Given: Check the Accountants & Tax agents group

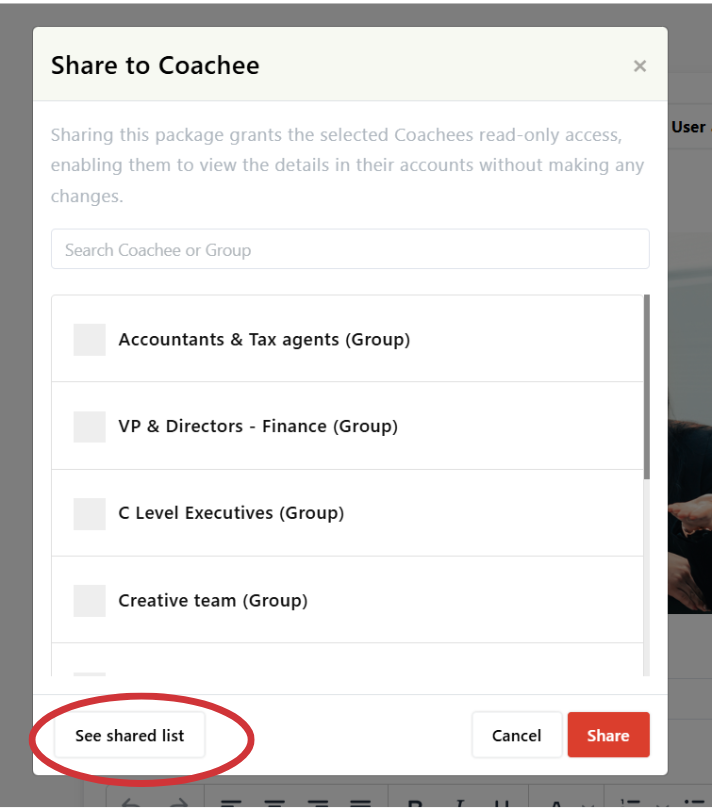Looking at the screenshot, I should (x=90, y=340).
